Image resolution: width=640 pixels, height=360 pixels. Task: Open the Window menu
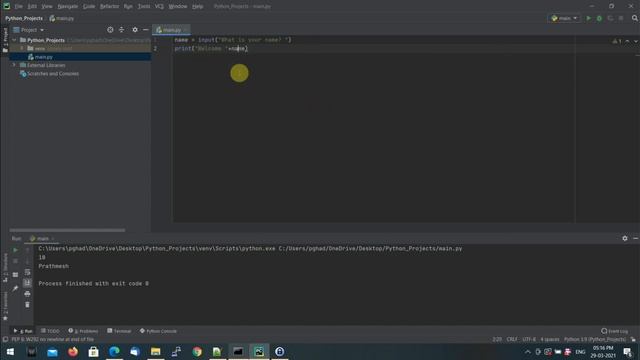[178, 7]
